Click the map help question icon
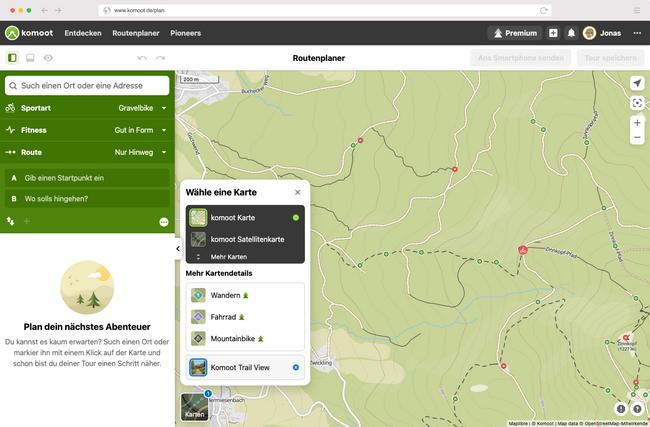The image size is (650, 427). point(637,409)
